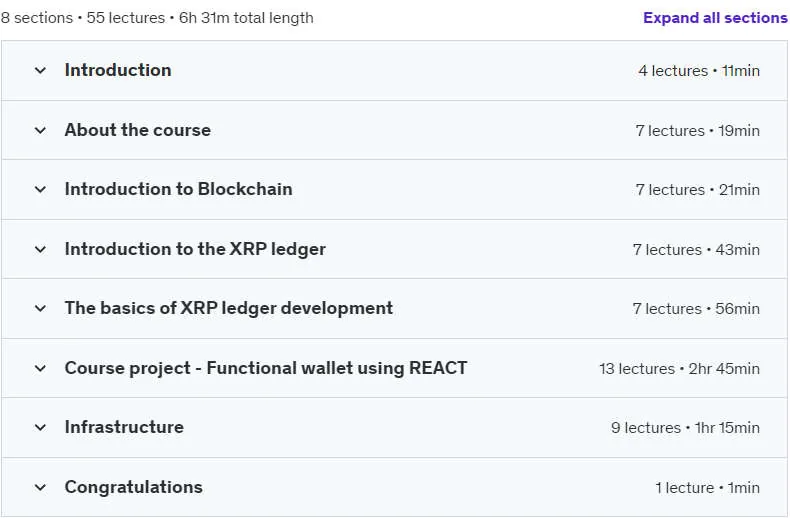
Task: Open the About the course section title
Action: tap(138, 130)
